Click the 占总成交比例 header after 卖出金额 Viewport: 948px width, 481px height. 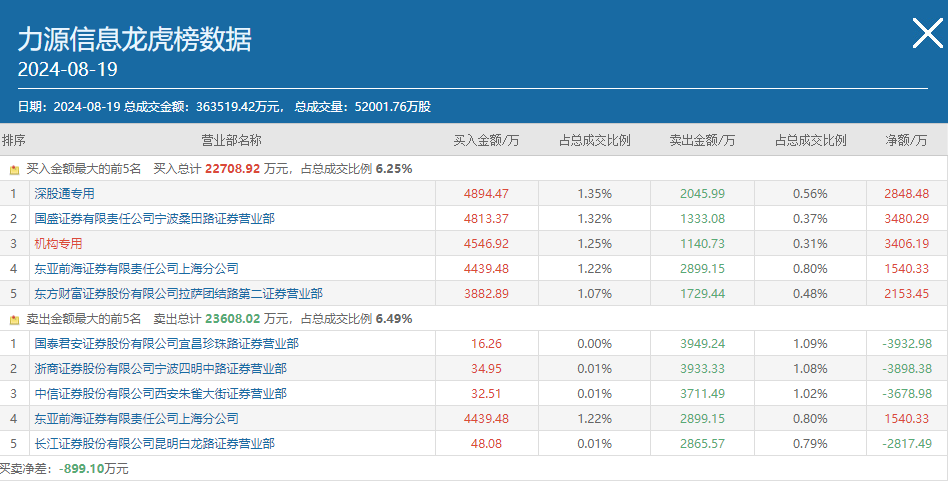point(810,140)
